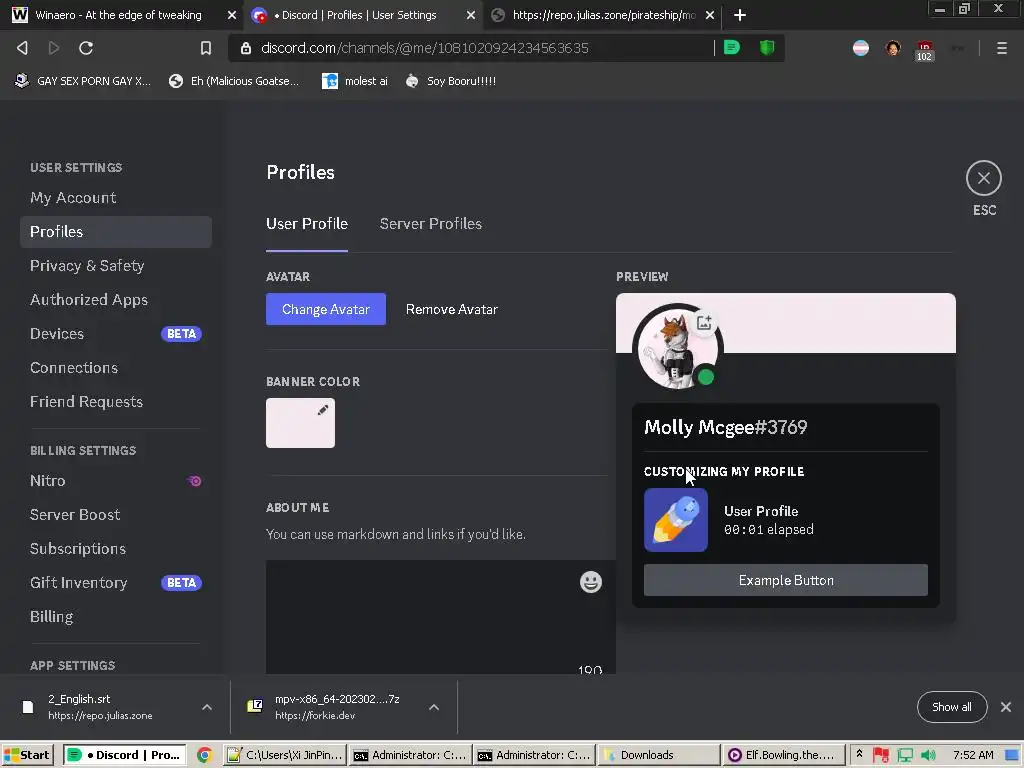1024x768 pixels.
Task: Edit banner color via pencil icon
Action: coord(323,410)
